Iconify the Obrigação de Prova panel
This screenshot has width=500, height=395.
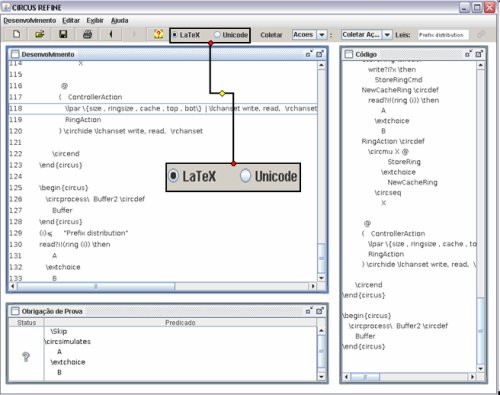coord(309,311)
